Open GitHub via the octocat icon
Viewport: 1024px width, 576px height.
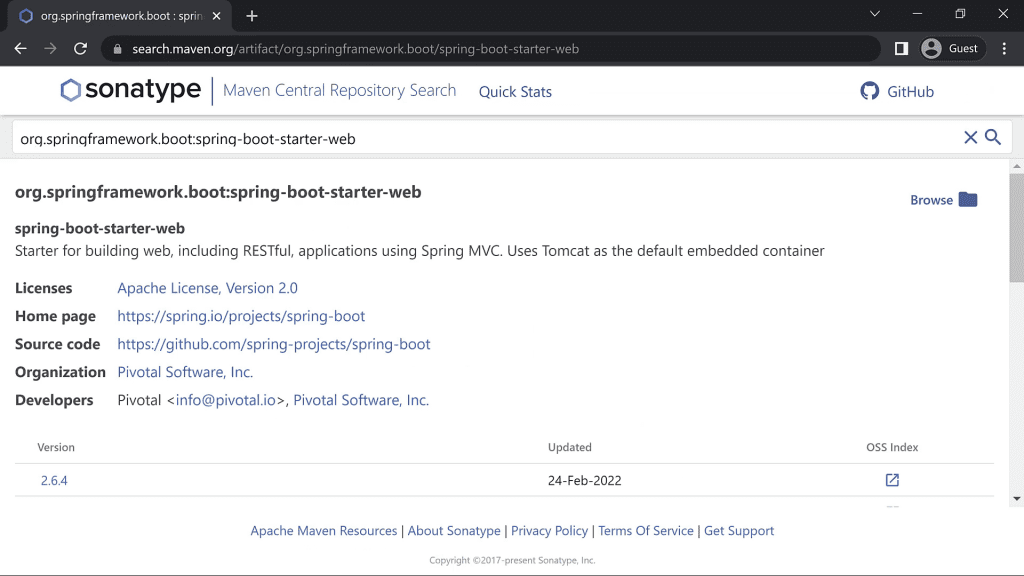tap(870, 91)
